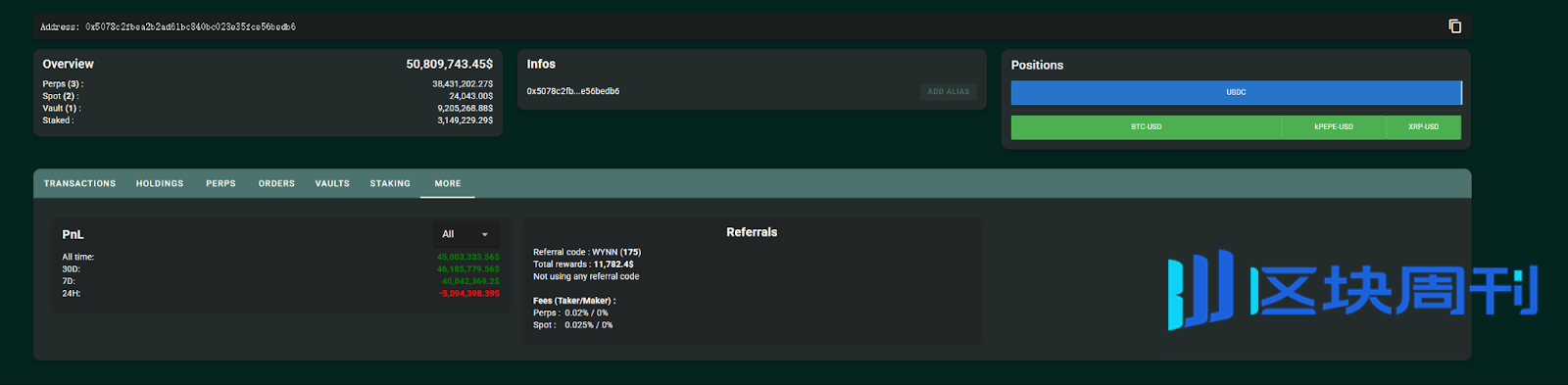The width and height of the screenshot is (1568, 385).
Task: Select the More tab
Action: [448, 184]
